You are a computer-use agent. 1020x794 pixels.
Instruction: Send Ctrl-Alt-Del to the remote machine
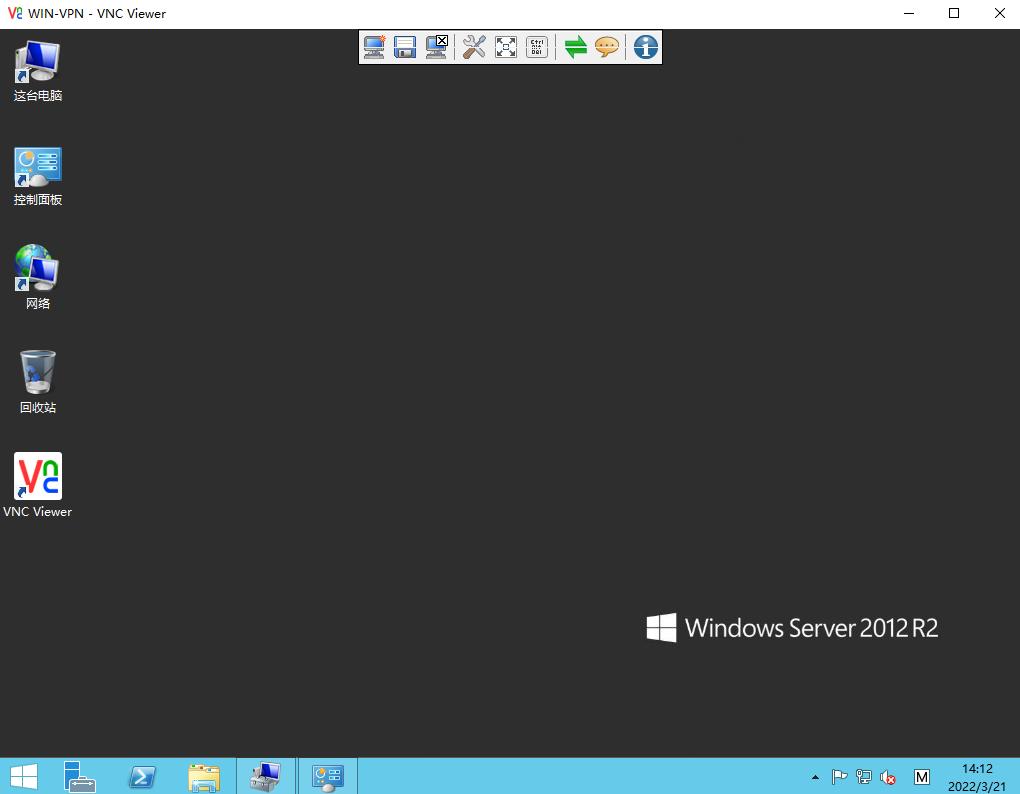[x=537, y=47]
